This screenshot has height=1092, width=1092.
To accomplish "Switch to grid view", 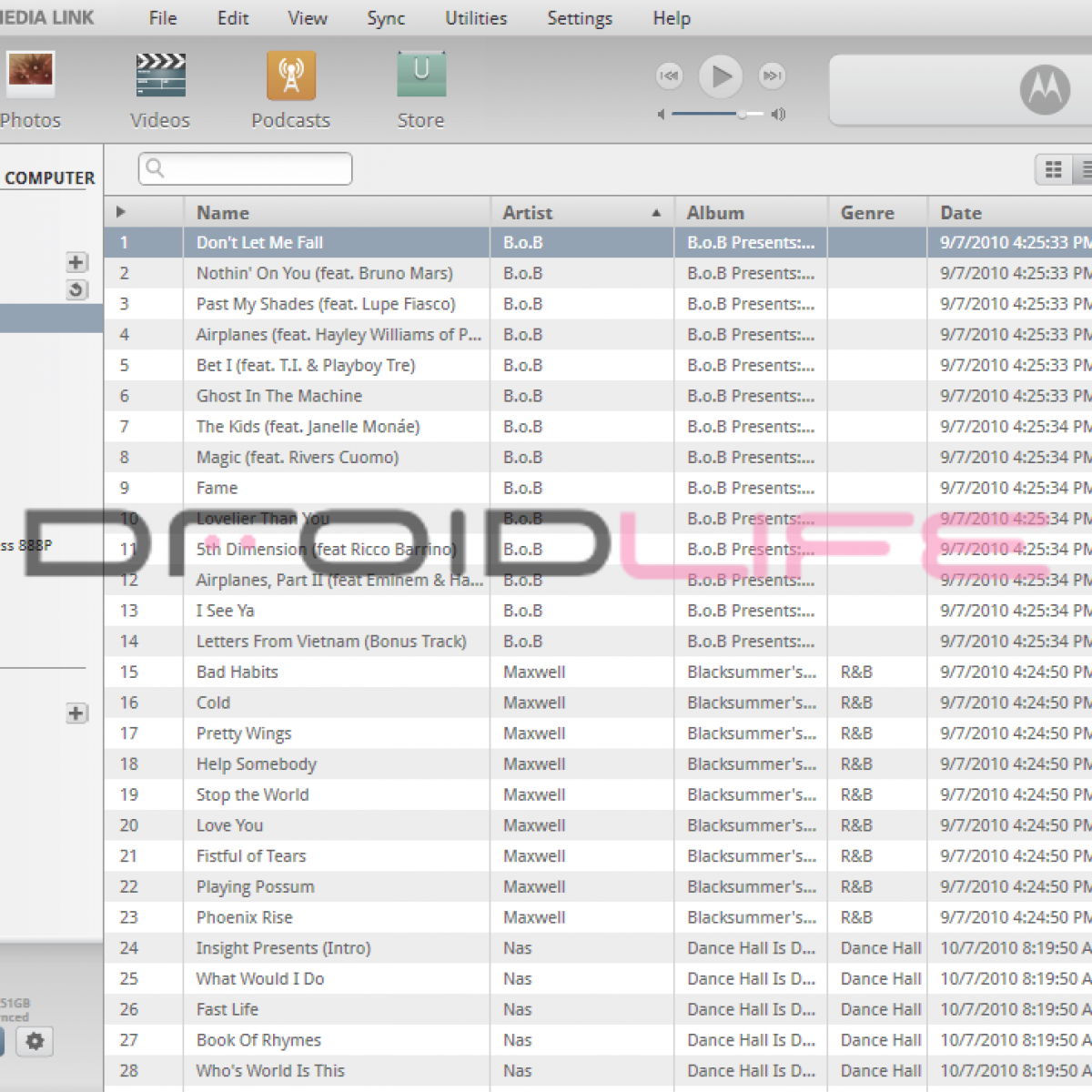I will (1054, 170).
